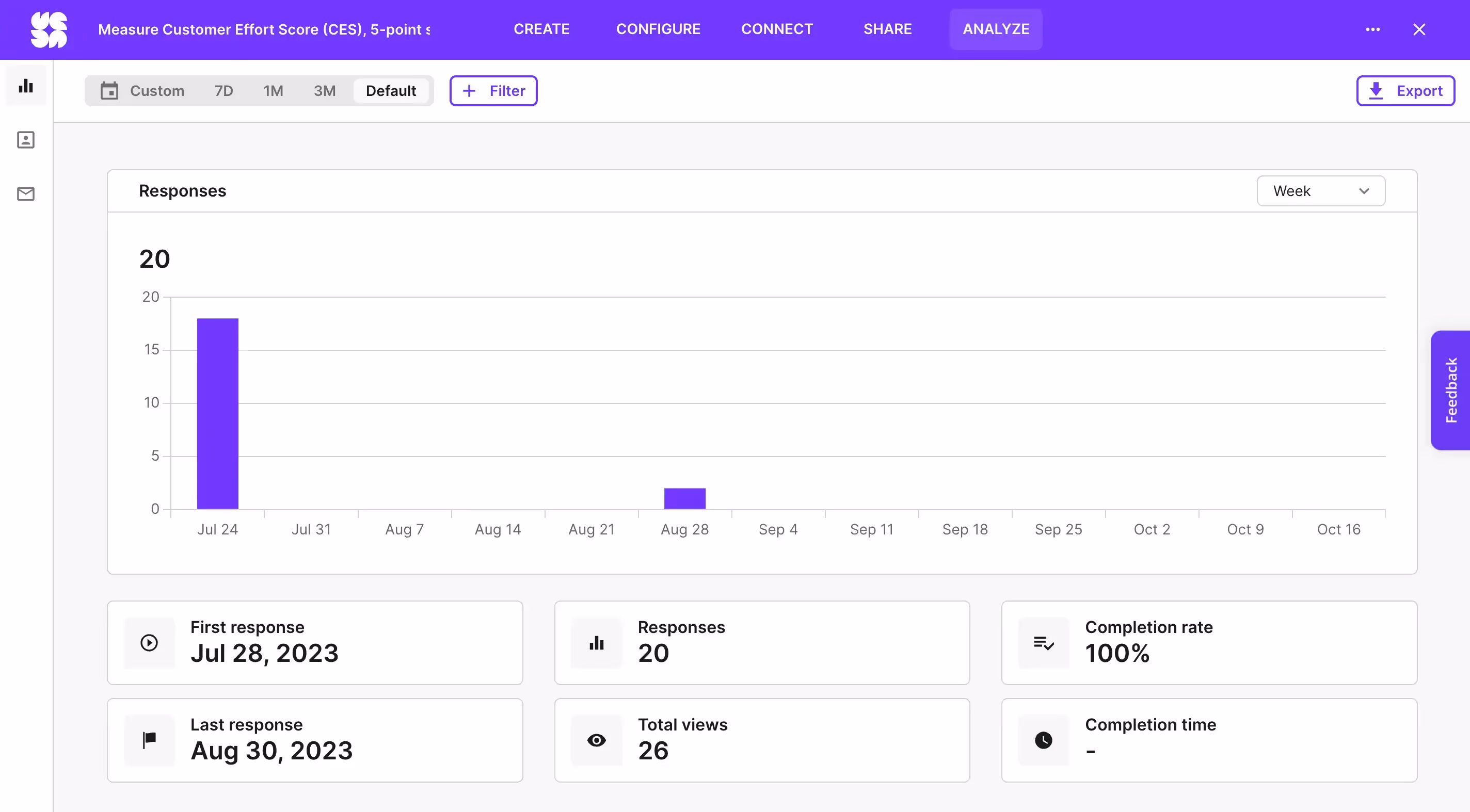Screen dimensions: 1470x812
Task: Export the results with the Export button
Action: [x=1405, y=91]
